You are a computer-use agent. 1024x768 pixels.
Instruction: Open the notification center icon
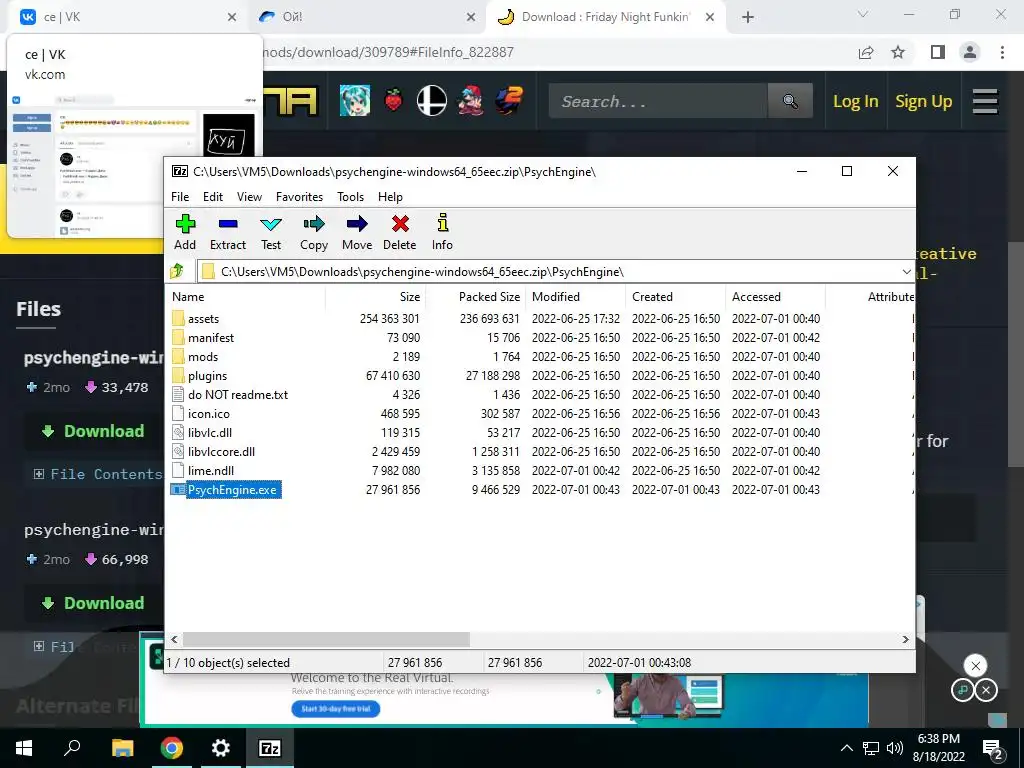pyautogui.click(x=992, y=748)
